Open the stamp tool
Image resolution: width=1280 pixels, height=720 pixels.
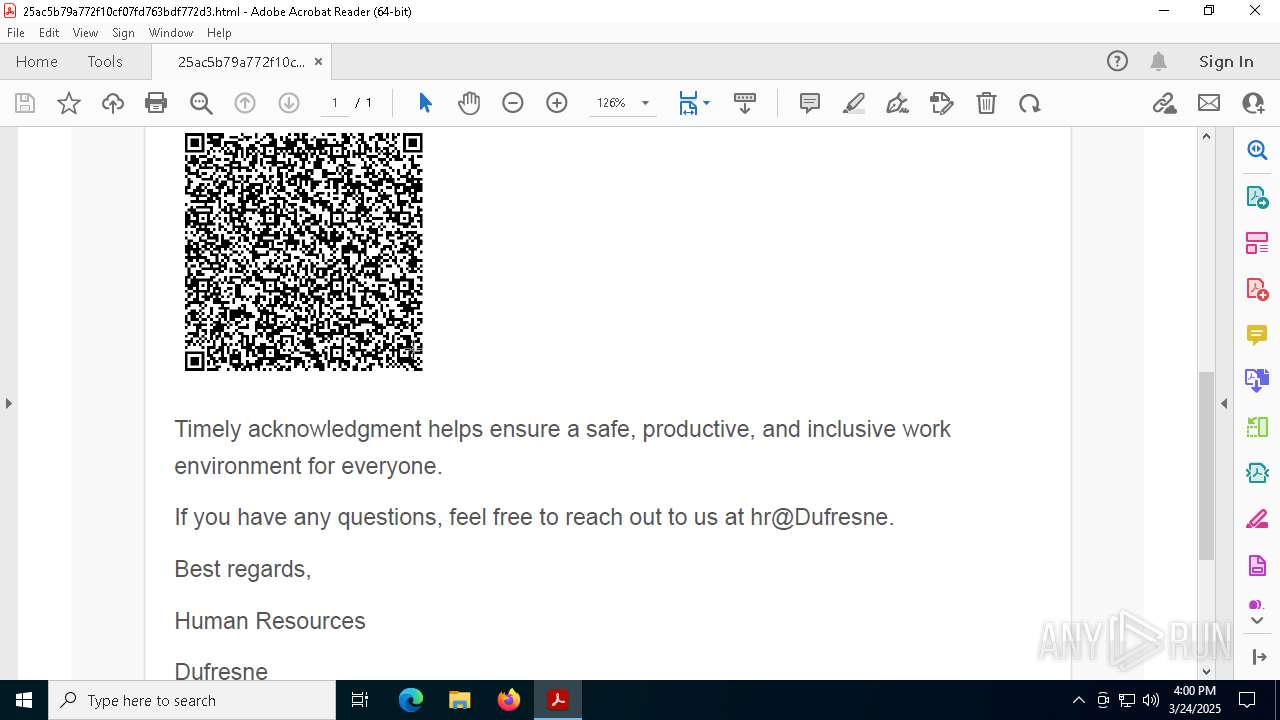(x=942, y=103)
